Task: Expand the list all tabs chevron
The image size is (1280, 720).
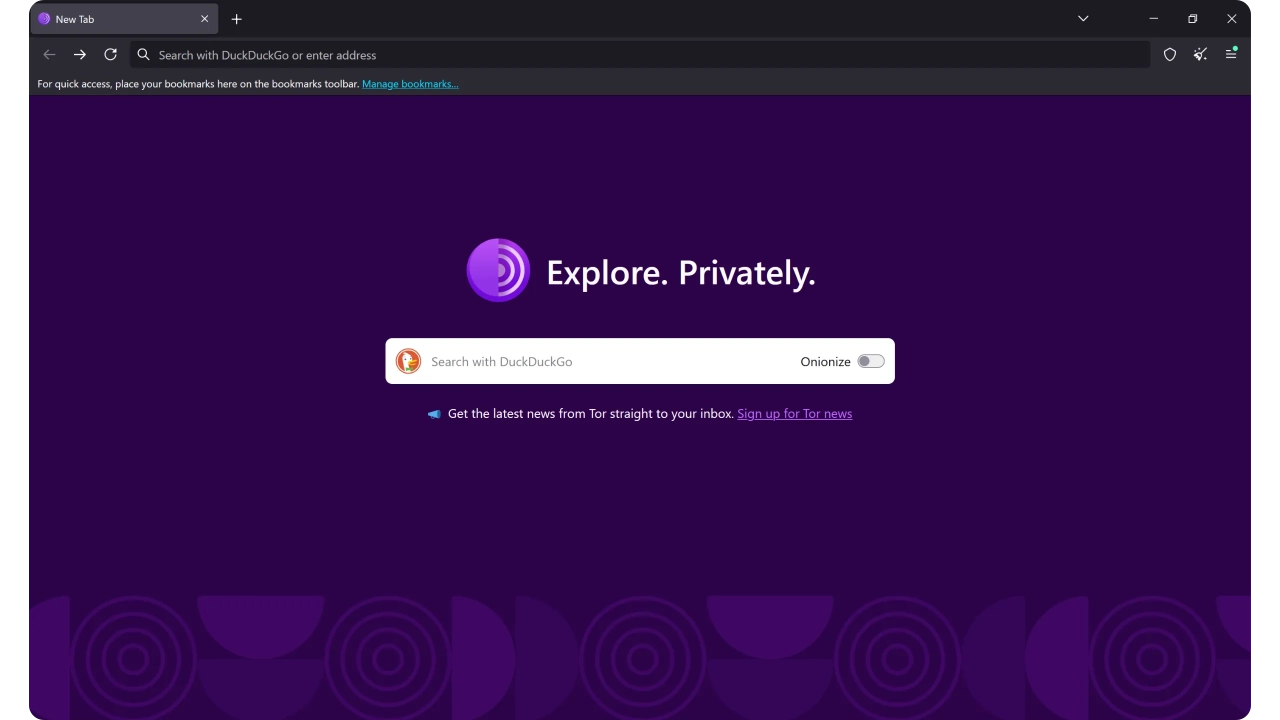Action: pyautogui.click(x=1083, y=19)
